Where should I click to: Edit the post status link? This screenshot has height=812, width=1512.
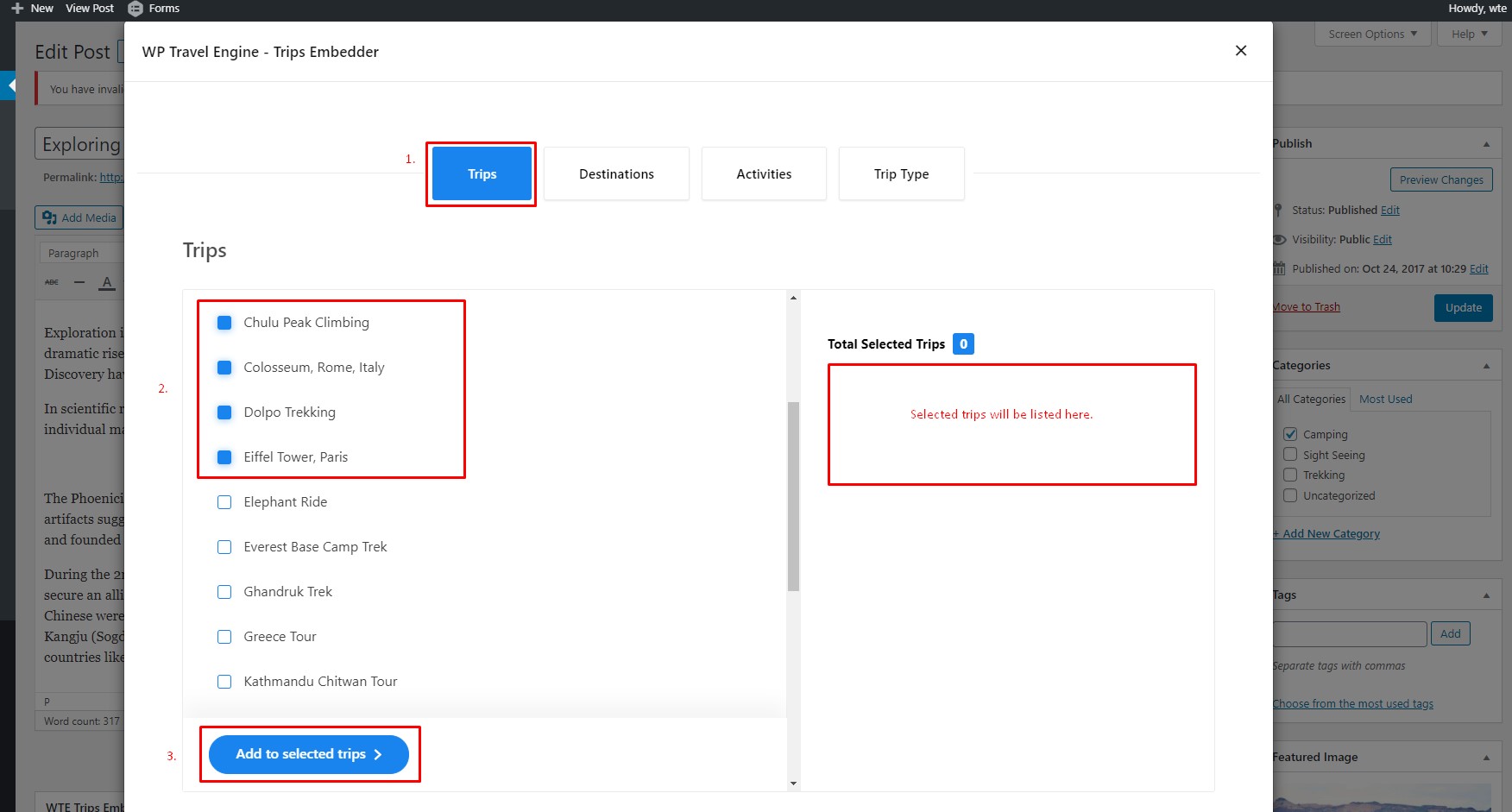[1390, 211]
